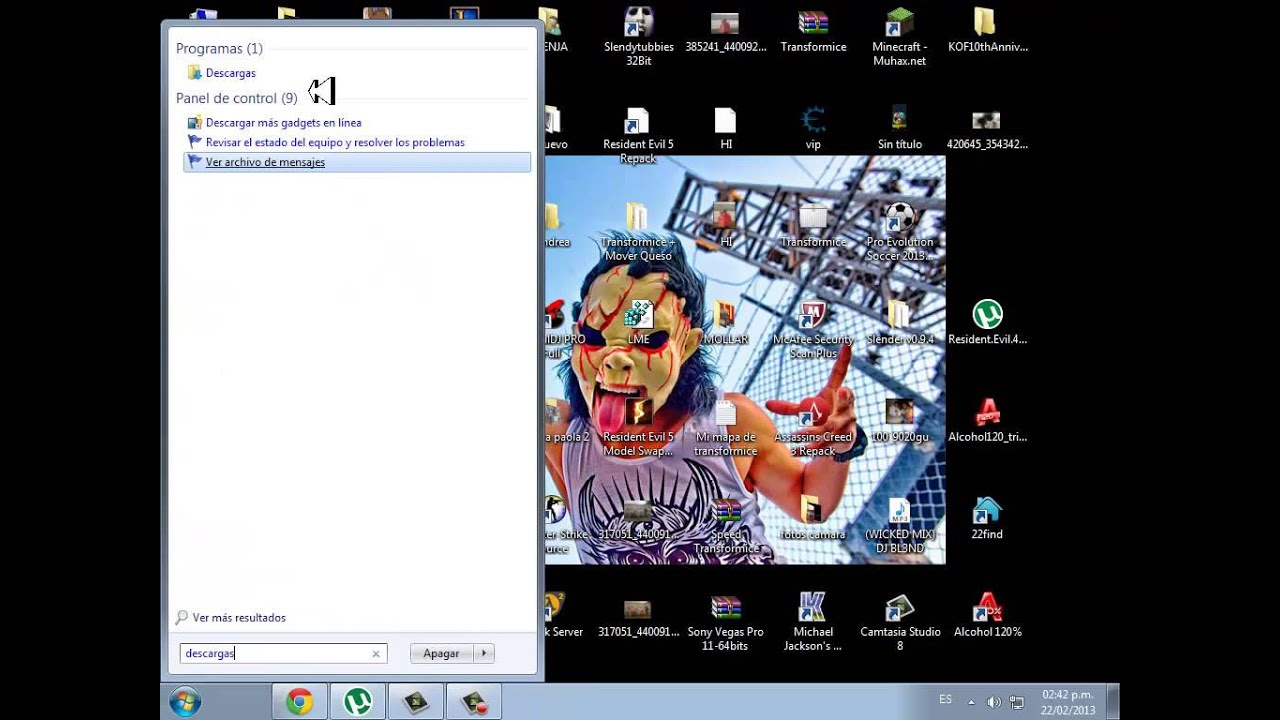Open uTorrent from the taskbar
Image resolution: width=1280 pixels, height=720 pixels.
[357, 702]
